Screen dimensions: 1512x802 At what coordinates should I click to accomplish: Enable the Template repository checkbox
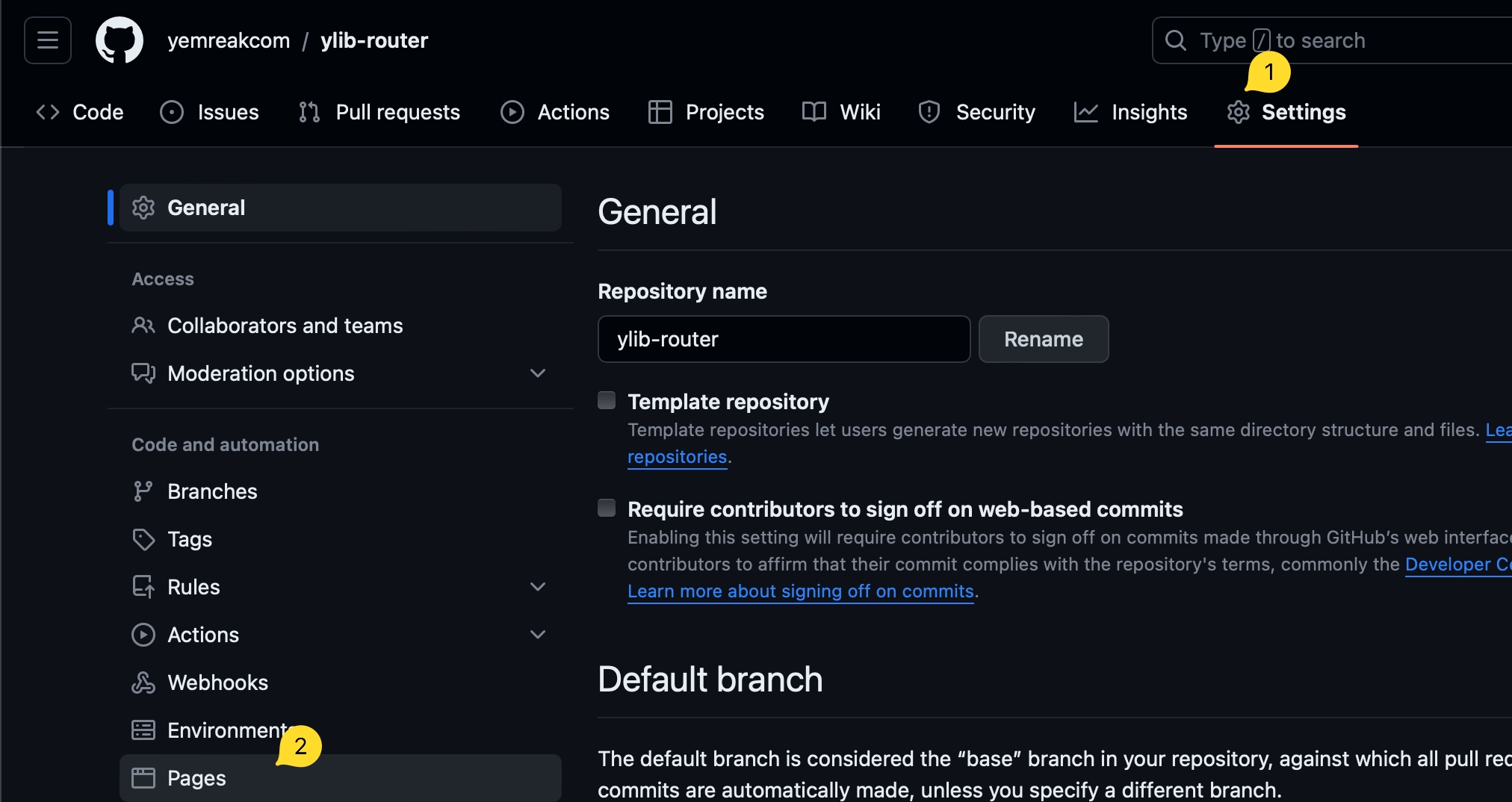click(607, 401)
